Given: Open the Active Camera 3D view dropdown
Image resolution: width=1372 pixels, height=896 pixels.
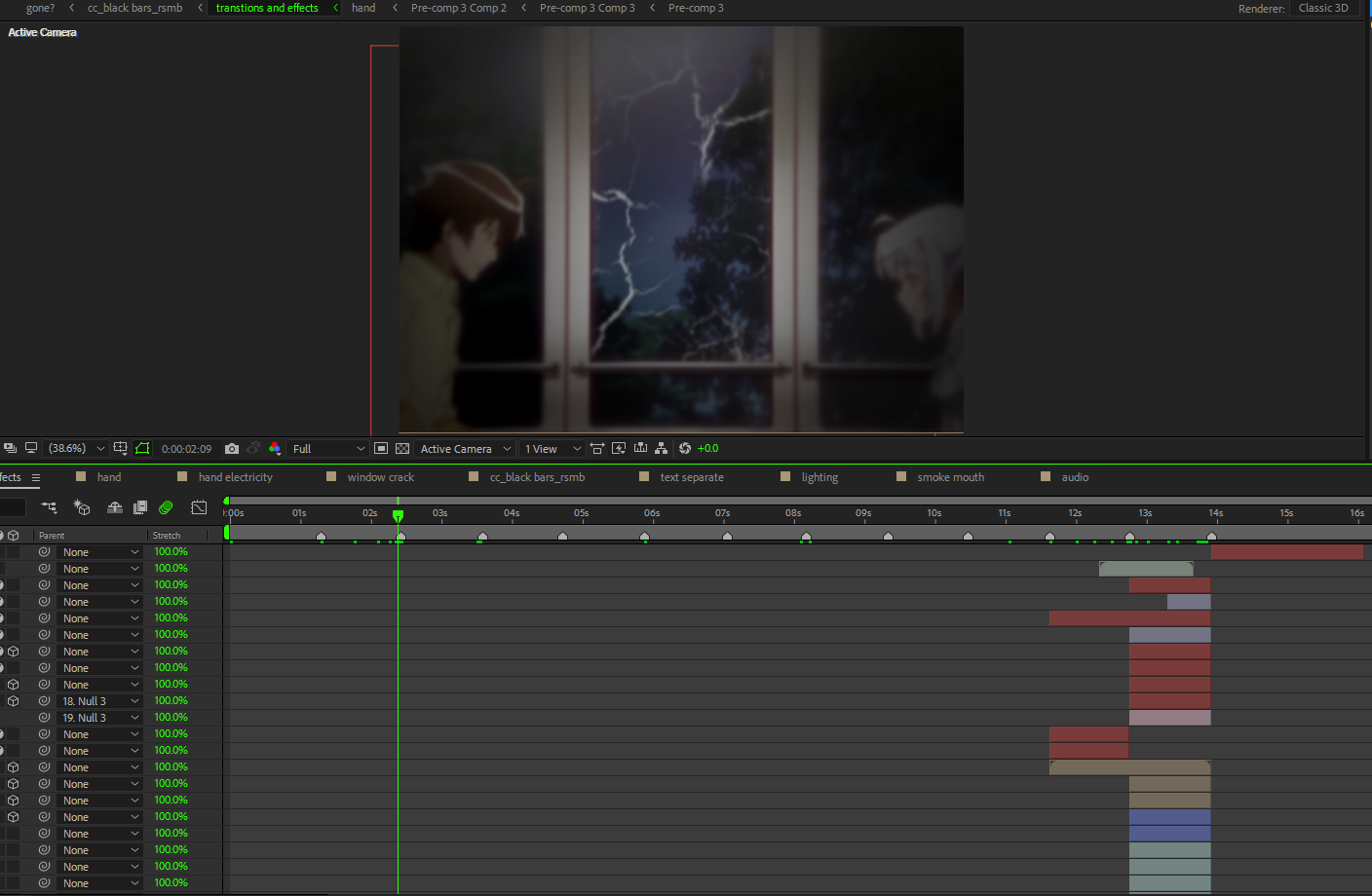Looking at the screenshot, I should point(465,449).
